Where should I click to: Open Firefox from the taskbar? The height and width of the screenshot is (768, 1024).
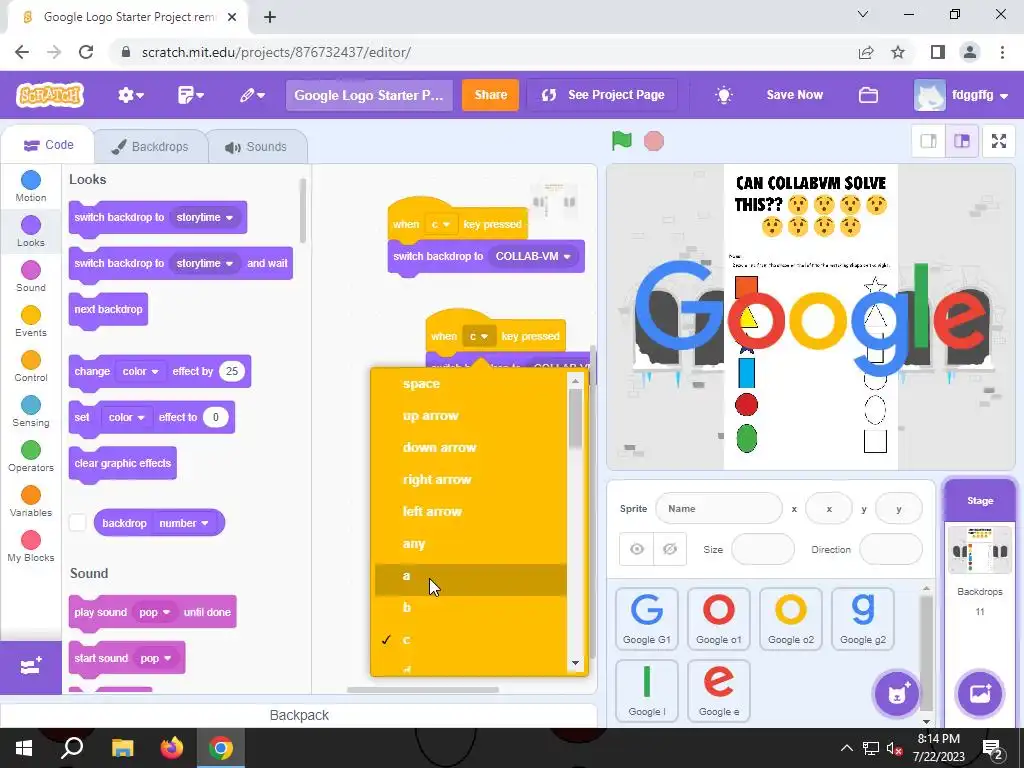tap(172, 748)
